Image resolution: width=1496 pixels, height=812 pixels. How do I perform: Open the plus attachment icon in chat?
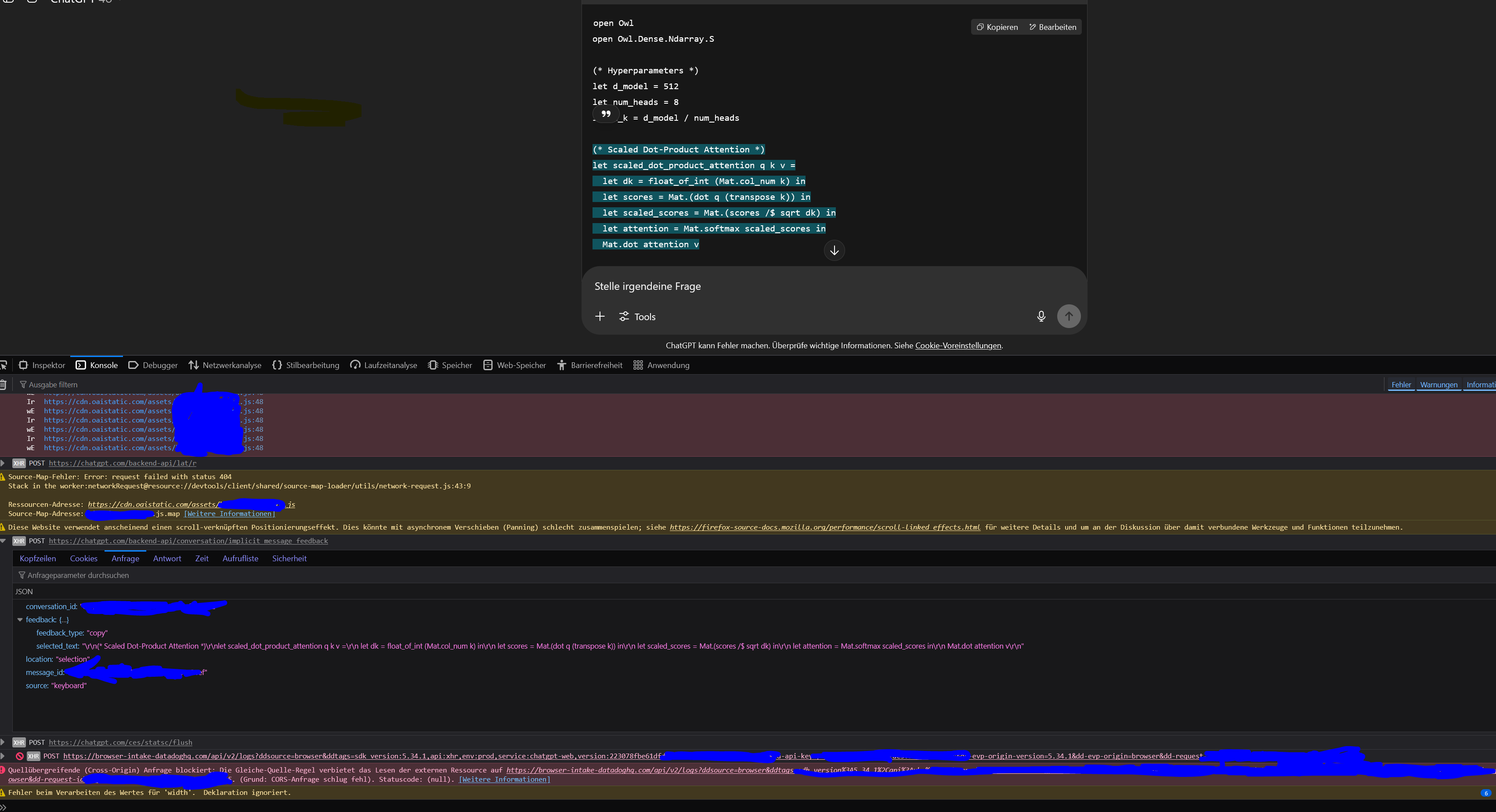pos(600,316)
